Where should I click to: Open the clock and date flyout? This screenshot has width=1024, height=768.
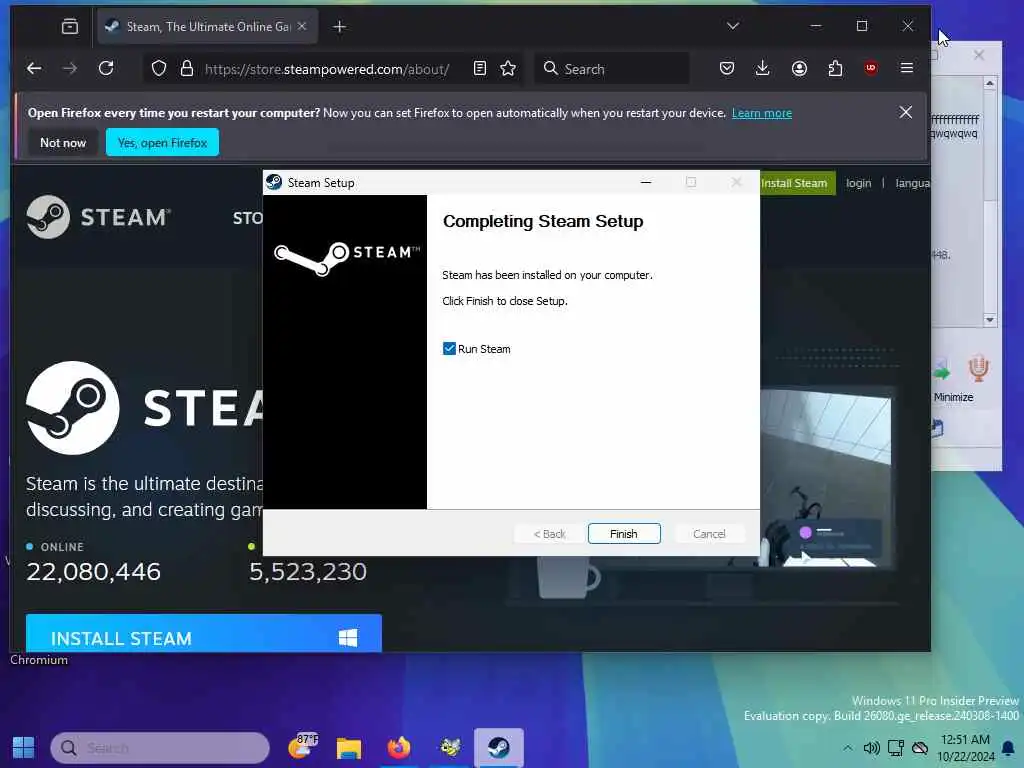click(x=965, y=748)
